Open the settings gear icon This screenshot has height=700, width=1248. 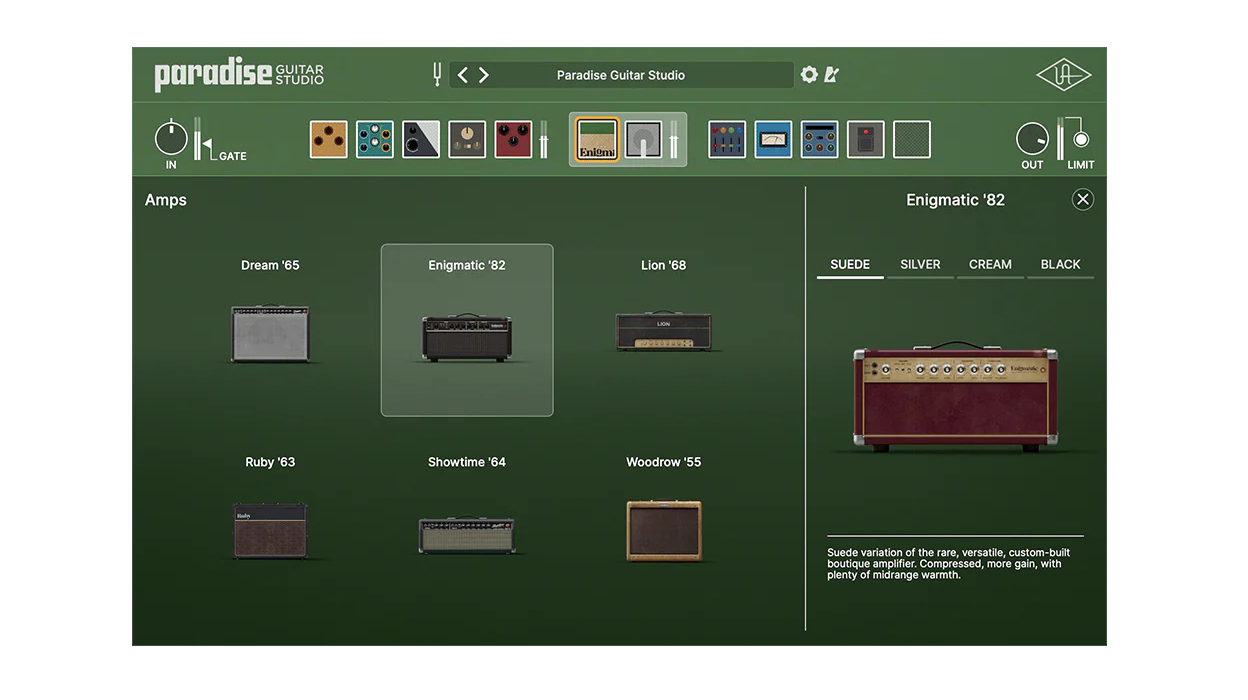(809, 75)
